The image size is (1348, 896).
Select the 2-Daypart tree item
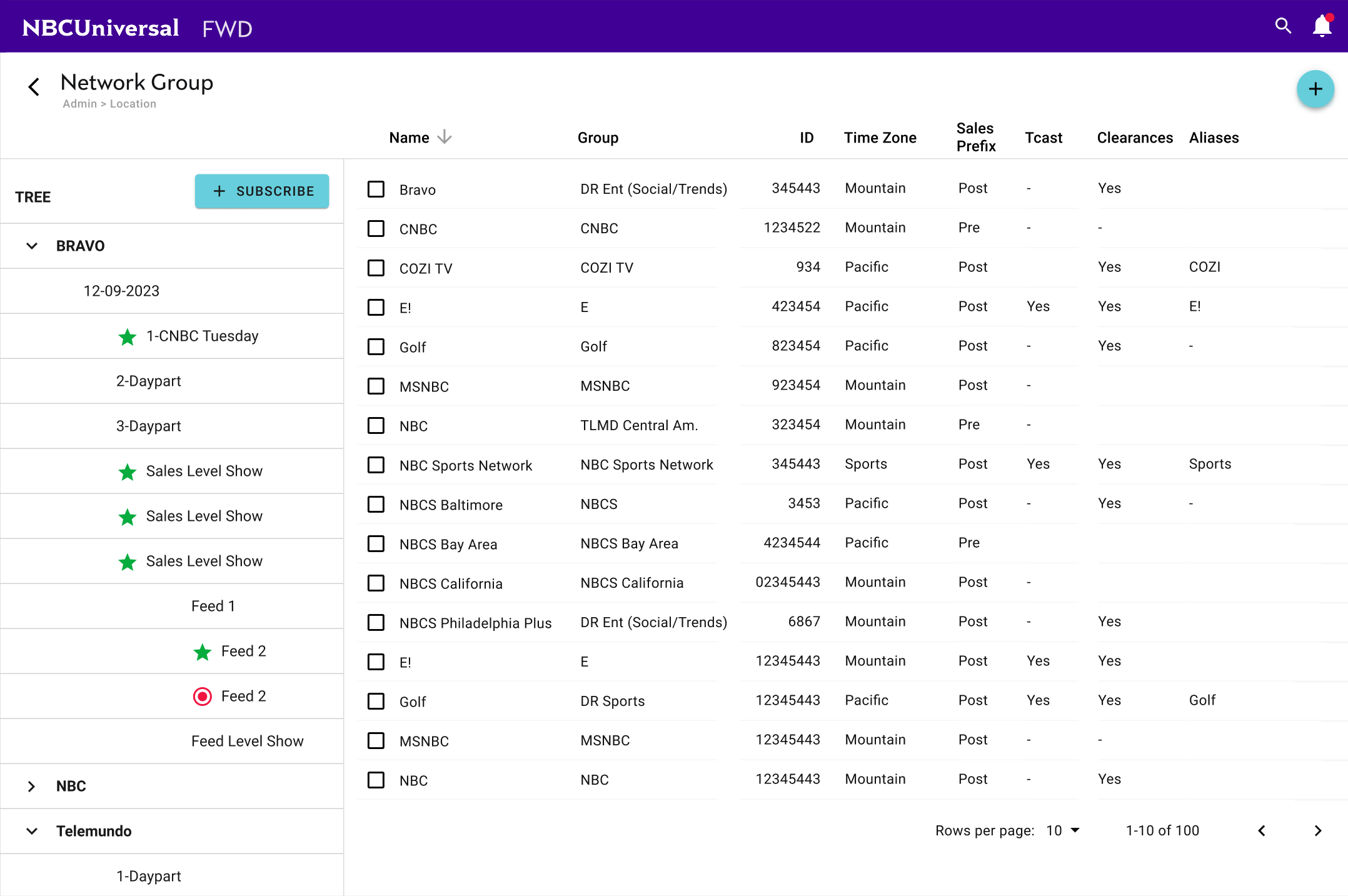click(x=149, y=381)
